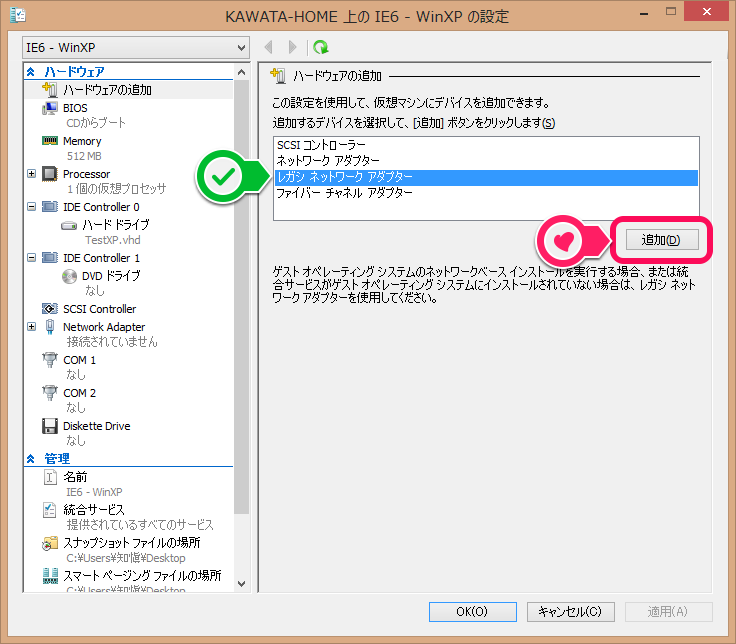Select the 名前 management item
The width and height of the screenshot is (736, 644).
click(x=75, y=477)
